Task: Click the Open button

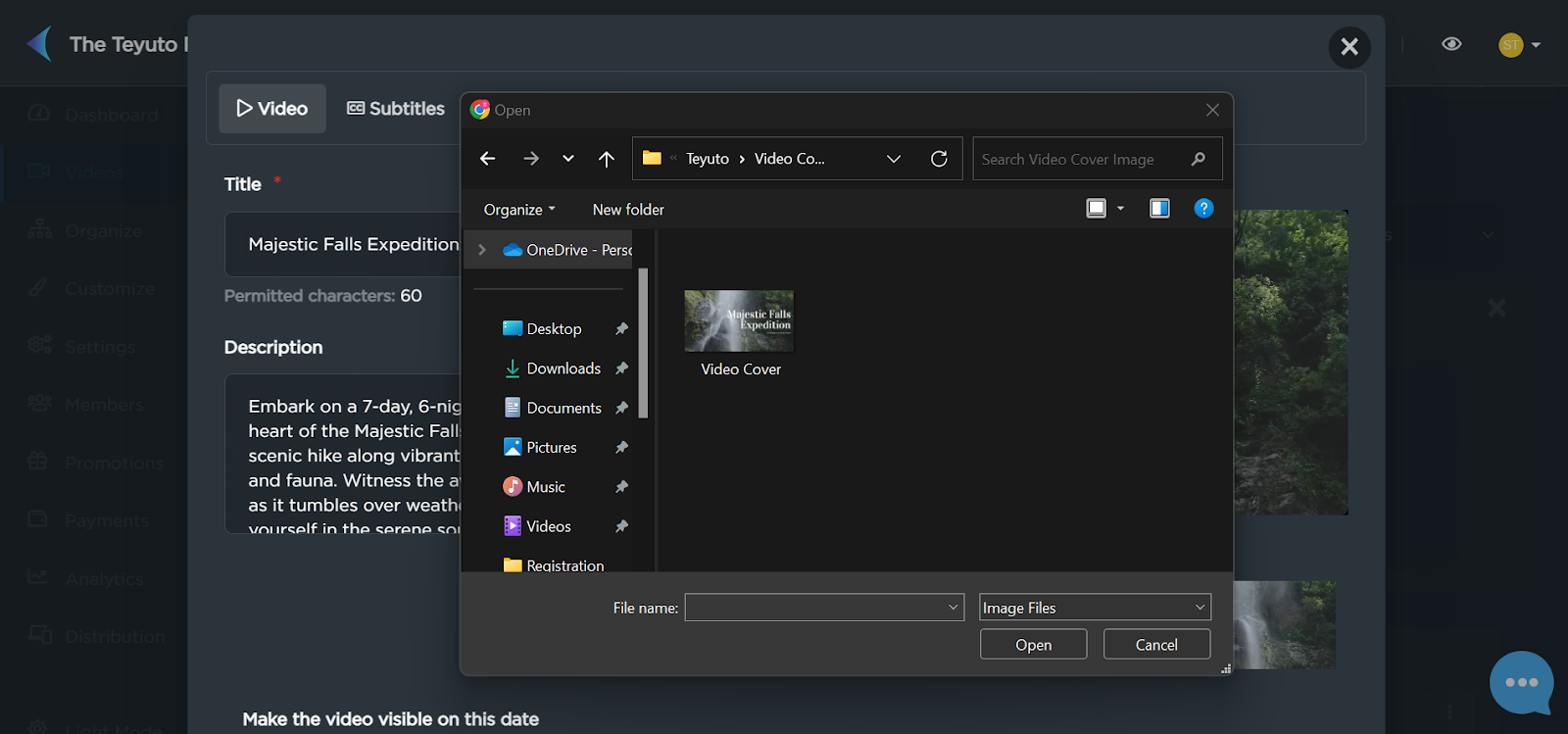Action: coord(1033,645)
